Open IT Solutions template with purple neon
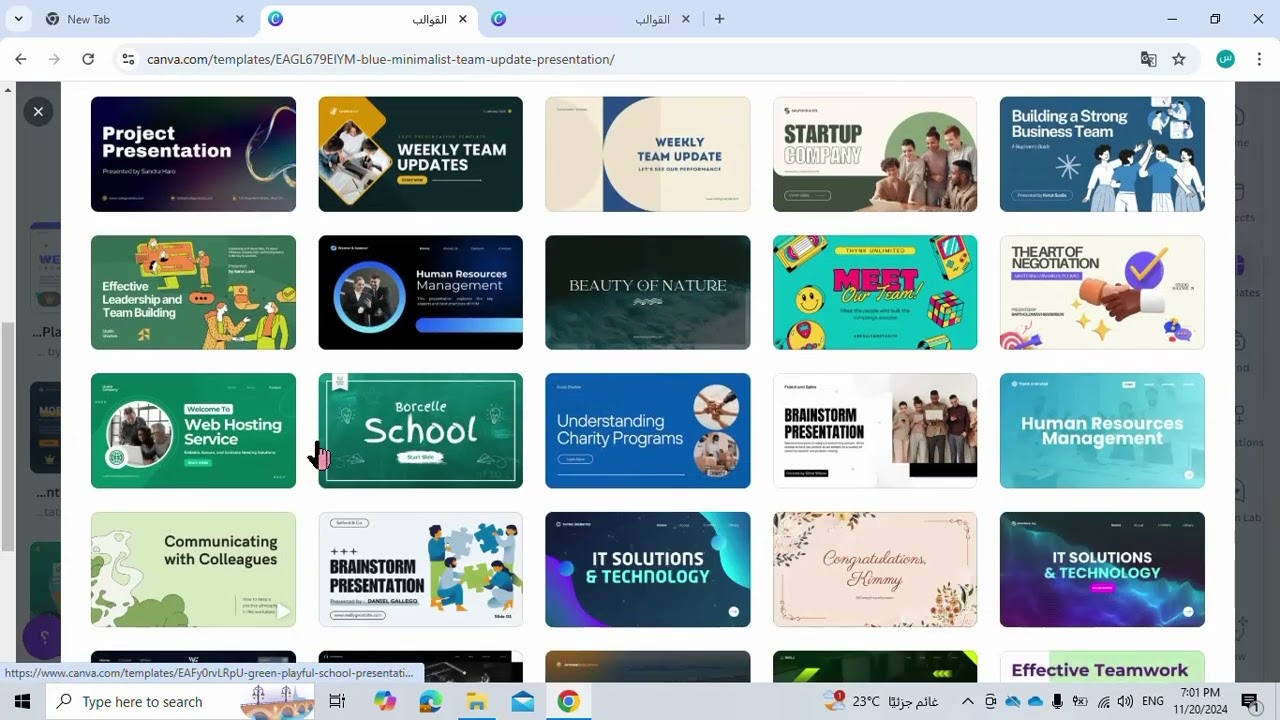Viewport: 1280px width, 720px height. tap(1102, 570)
